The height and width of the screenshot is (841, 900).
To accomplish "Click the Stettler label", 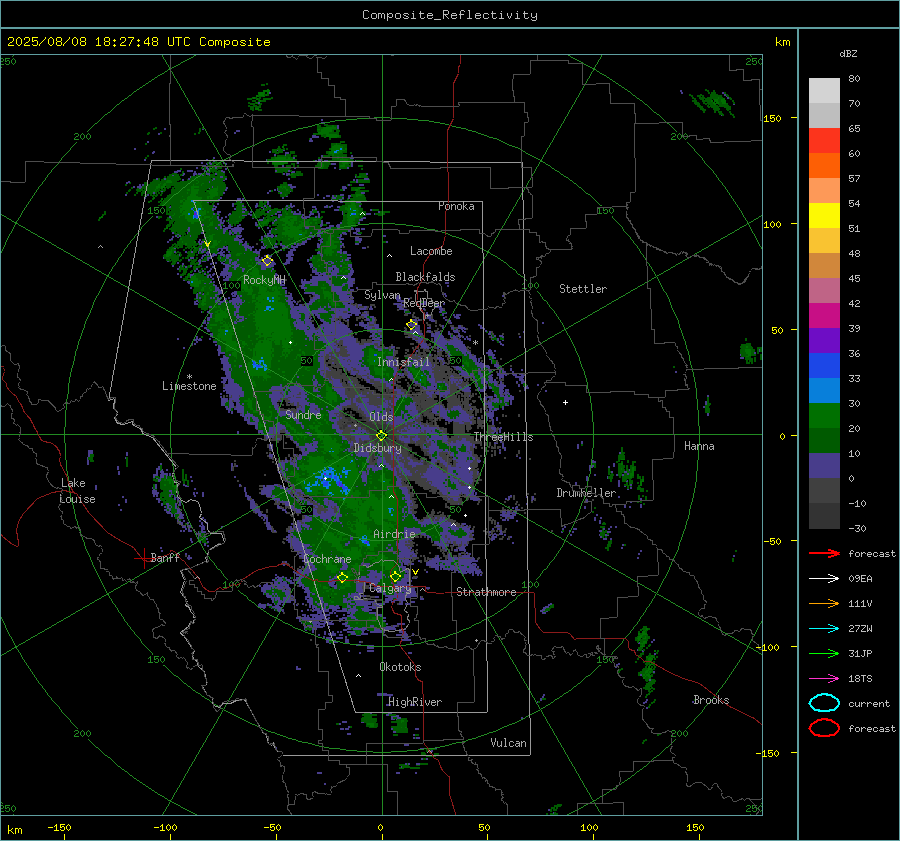I will pos(583,289).
